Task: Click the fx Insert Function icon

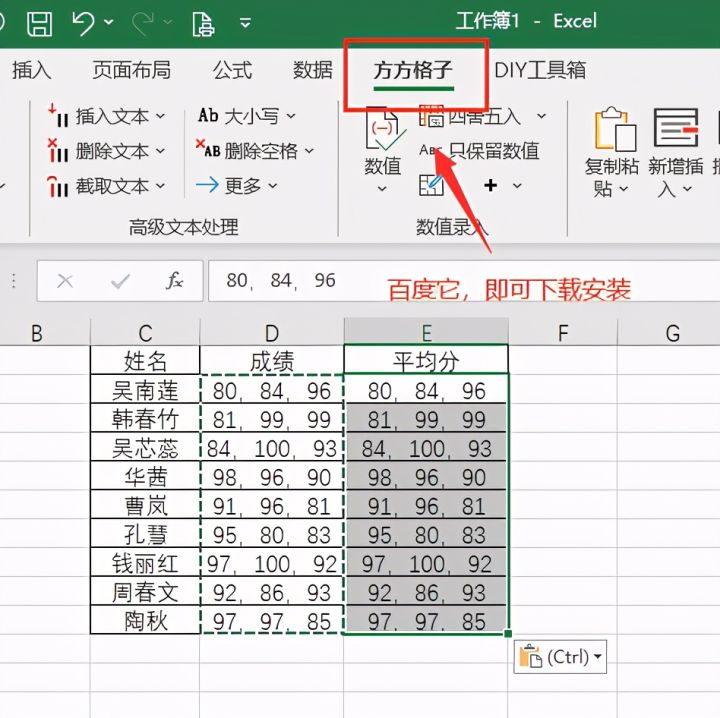Action: (174, 280)
